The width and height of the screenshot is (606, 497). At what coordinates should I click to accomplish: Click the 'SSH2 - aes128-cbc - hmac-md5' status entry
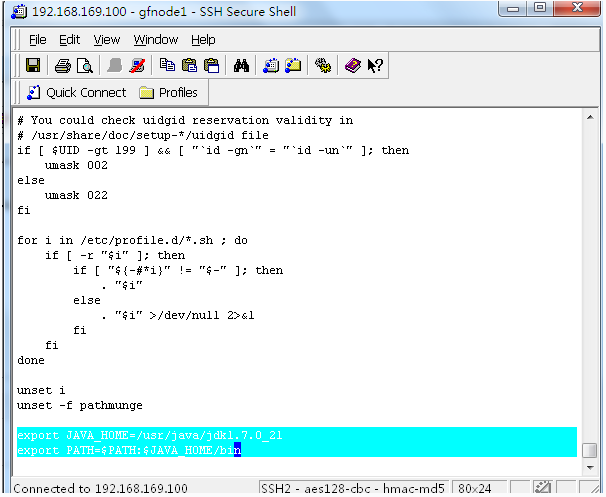pyautogui.click(x=352, y=488)
